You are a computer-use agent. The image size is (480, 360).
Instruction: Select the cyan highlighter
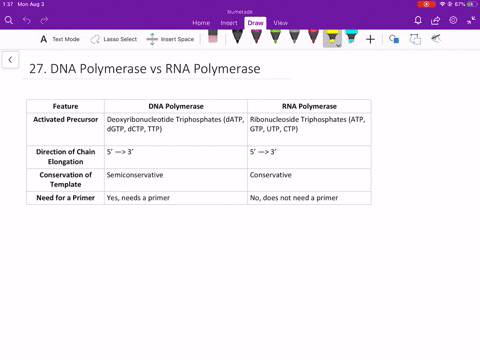351,37
